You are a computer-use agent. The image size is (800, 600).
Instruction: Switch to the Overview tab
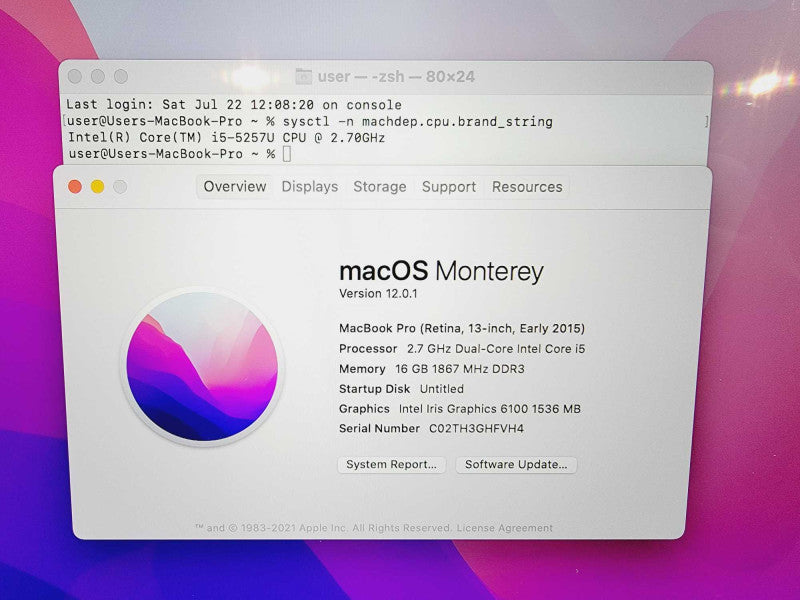point(235,187)
